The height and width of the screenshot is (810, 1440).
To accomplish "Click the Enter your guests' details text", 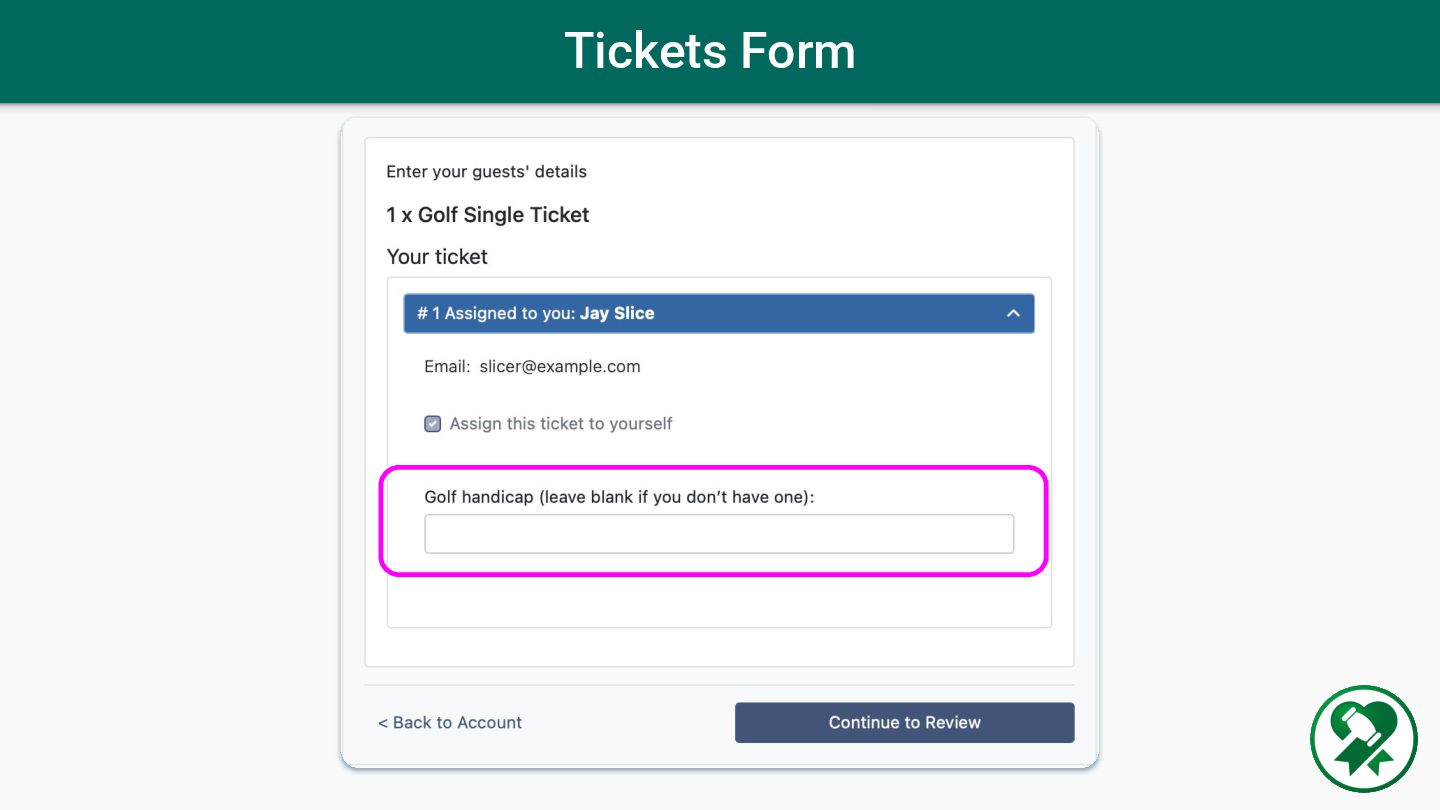I will pyautogui.click(x=486, y=172).
